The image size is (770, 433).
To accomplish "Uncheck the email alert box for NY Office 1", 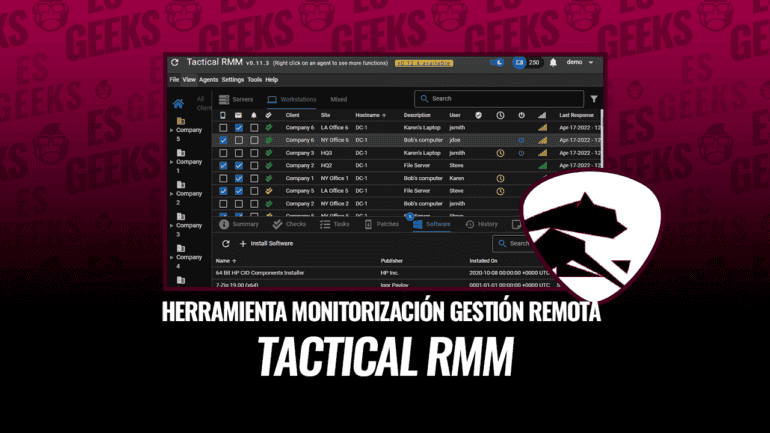I will point(239,179).
